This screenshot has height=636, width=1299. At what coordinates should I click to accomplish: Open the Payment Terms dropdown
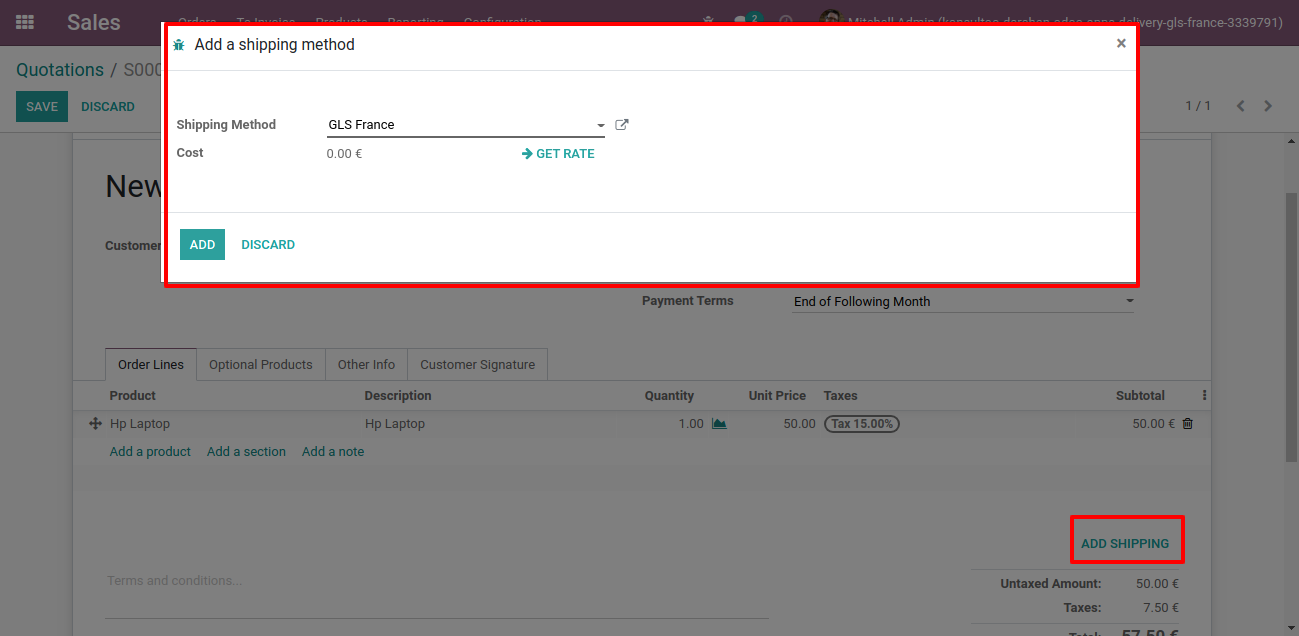(963, 301)
